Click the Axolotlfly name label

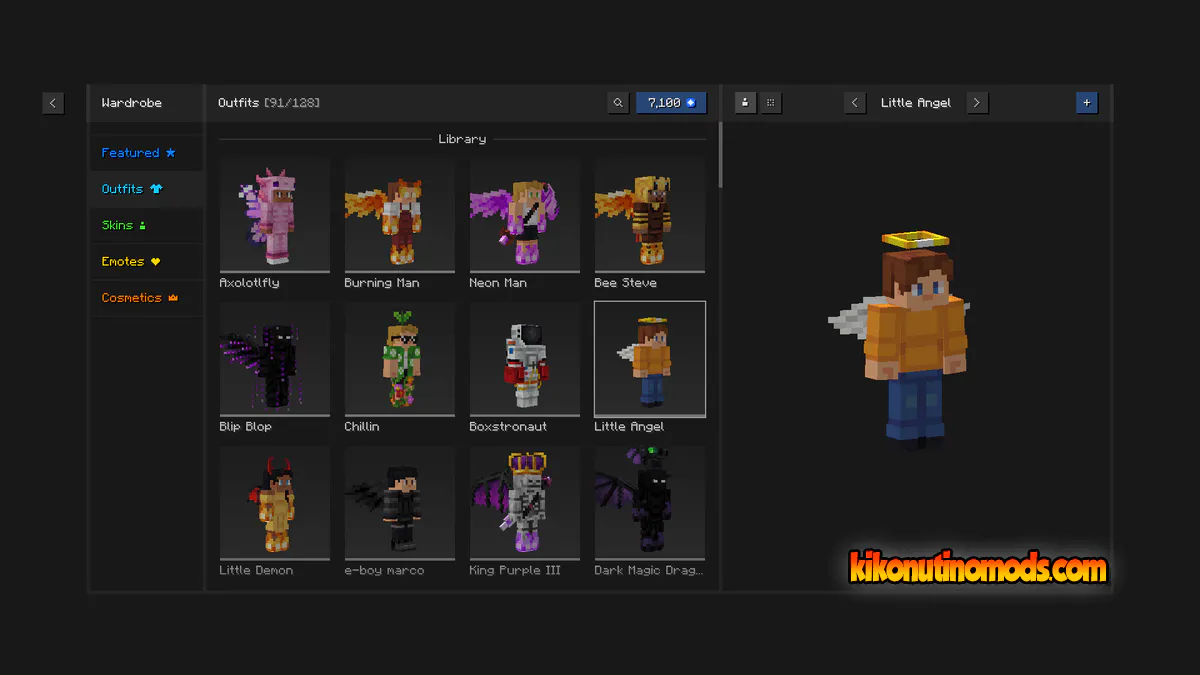point(249,283)
